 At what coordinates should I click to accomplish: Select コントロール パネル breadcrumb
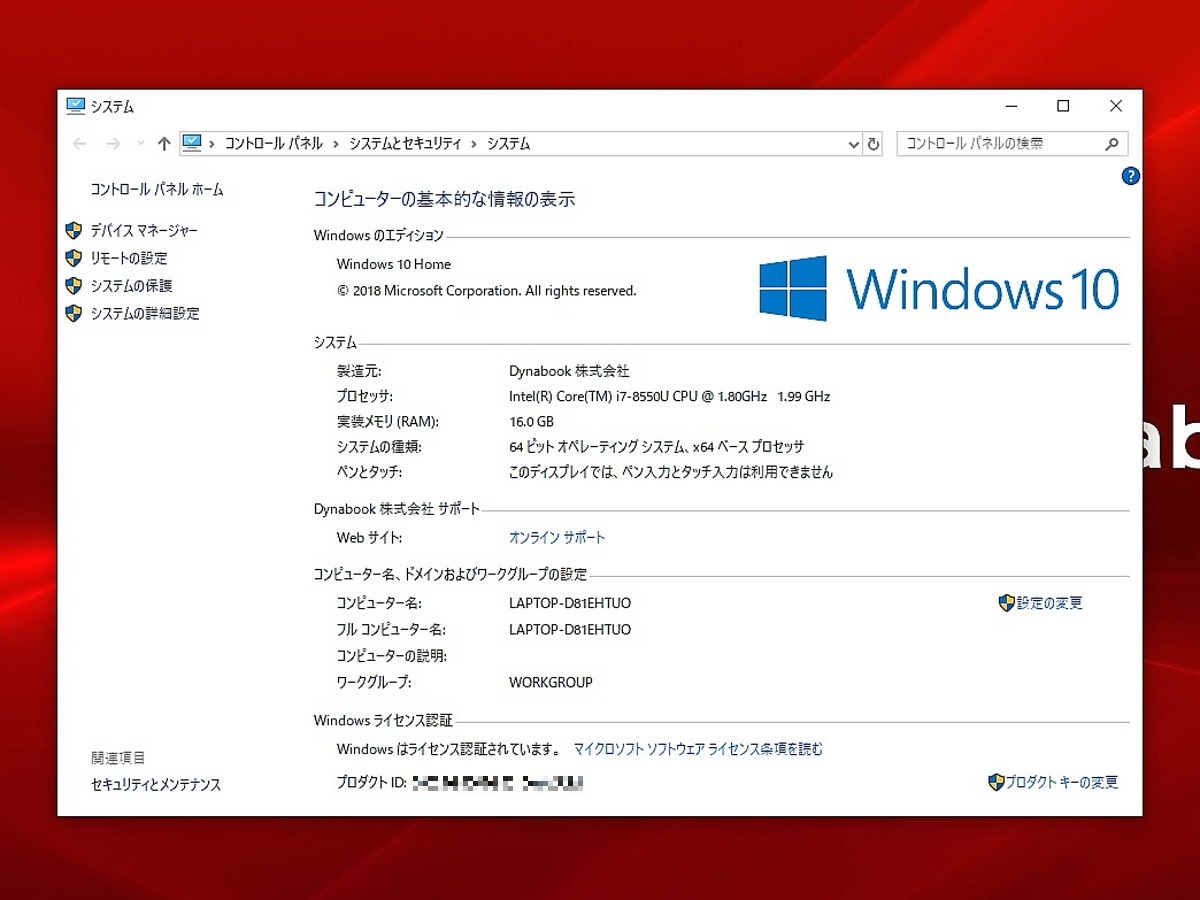click(x=273, y=144)
